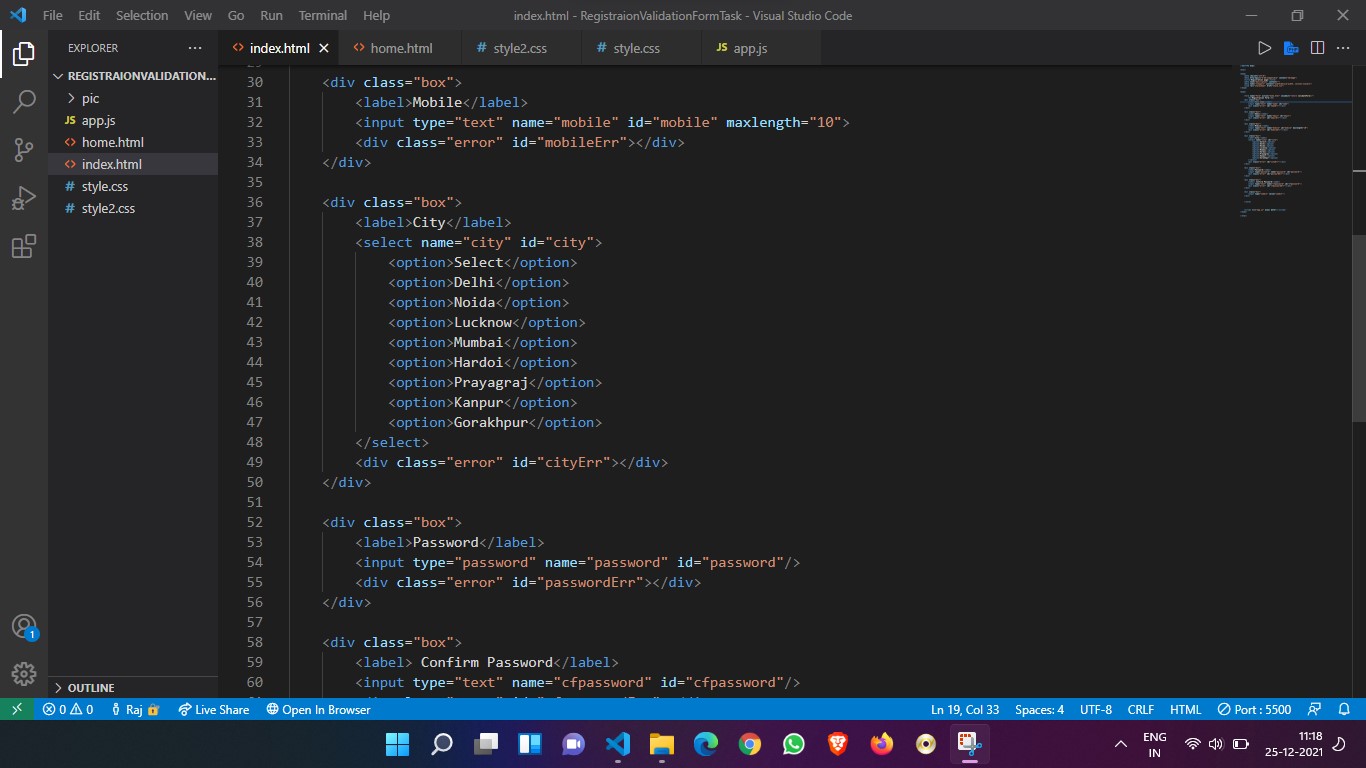This screenshot has width=1366, height=768.
Task: Switch to the style2.css tab
Action: (x=521, y=48)
